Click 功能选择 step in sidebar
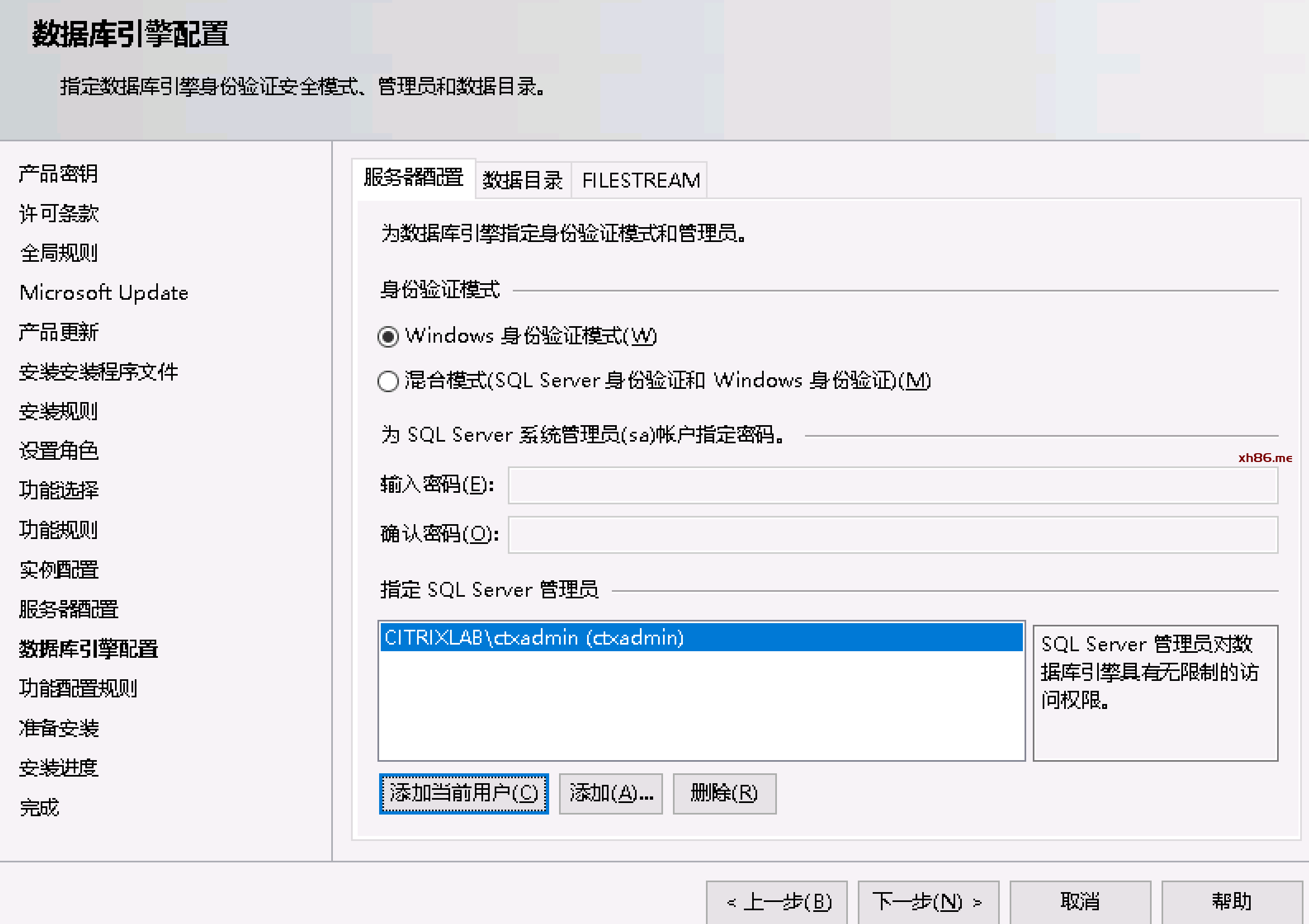 click(59, 490)
